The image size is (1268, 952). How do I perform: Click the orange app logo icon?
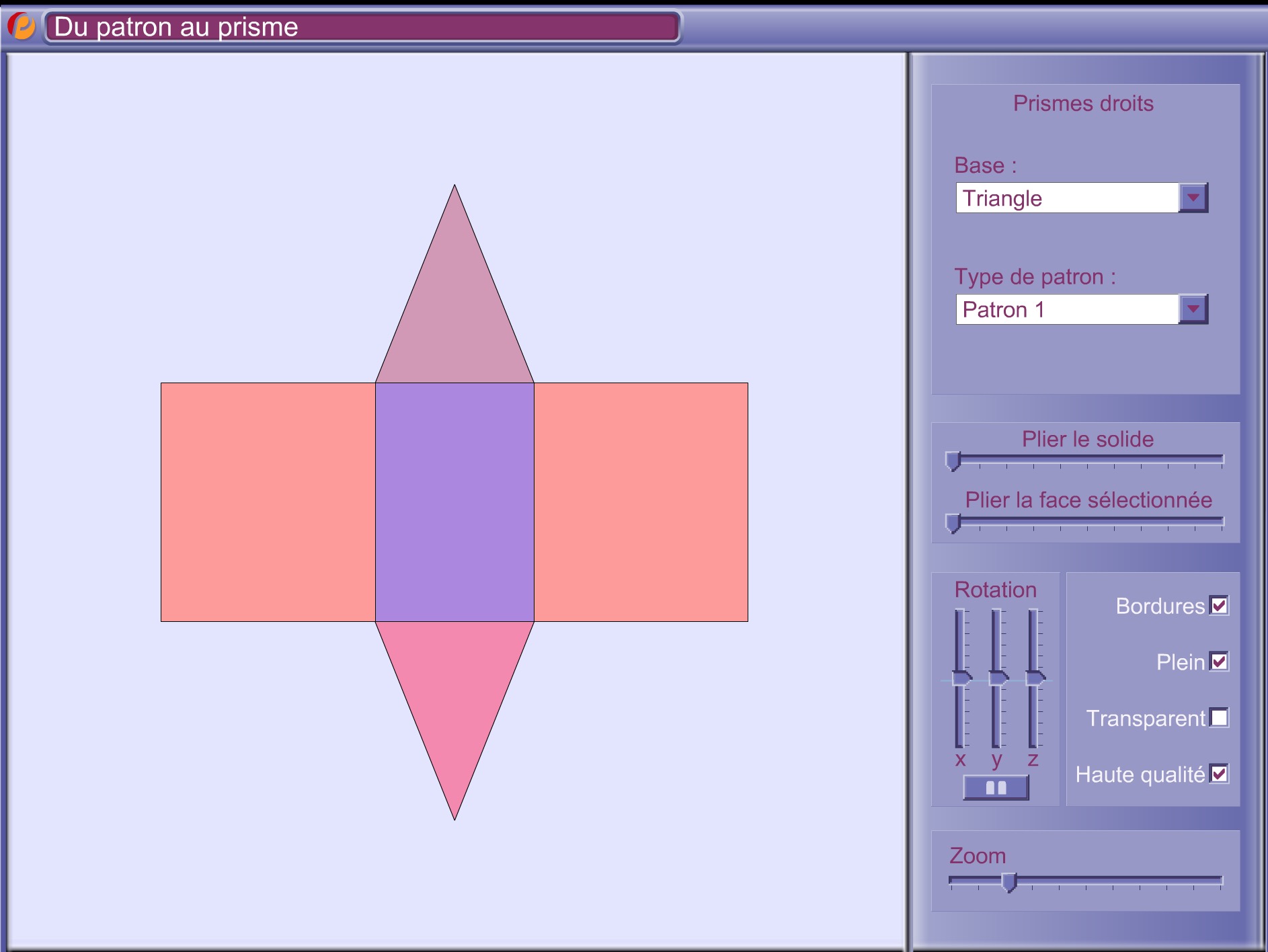pyautogui.click(x=22, y=26)
